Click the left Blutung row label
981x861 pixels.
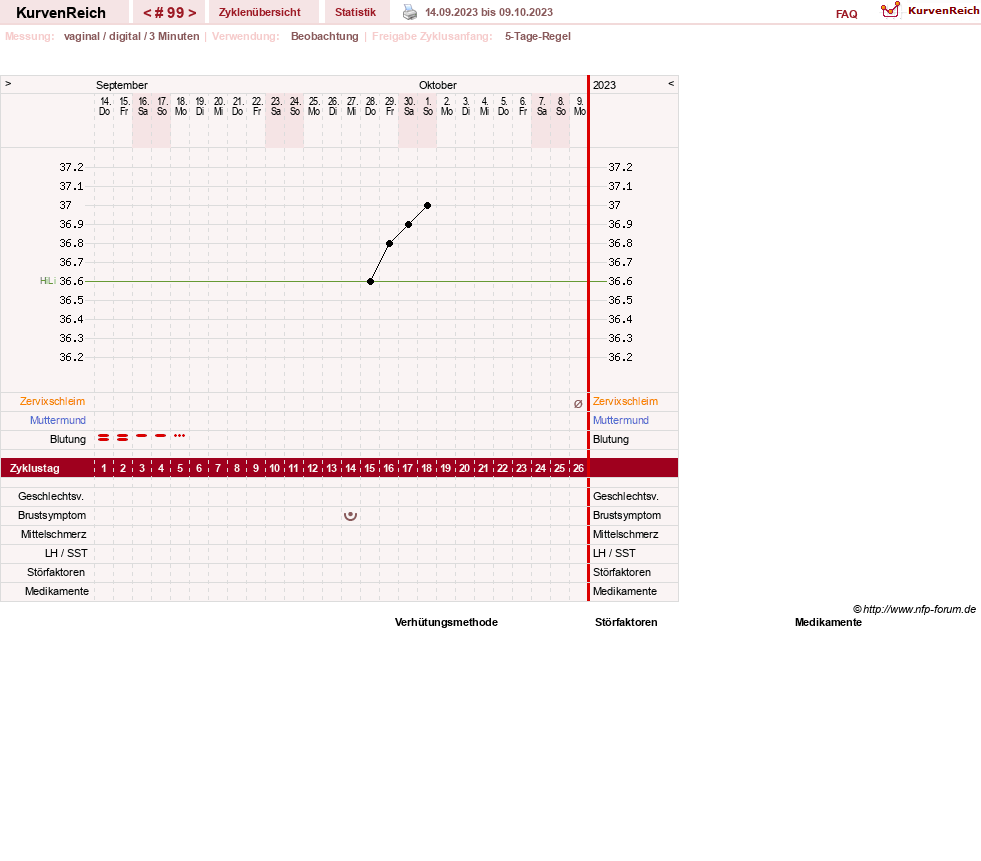68,439
